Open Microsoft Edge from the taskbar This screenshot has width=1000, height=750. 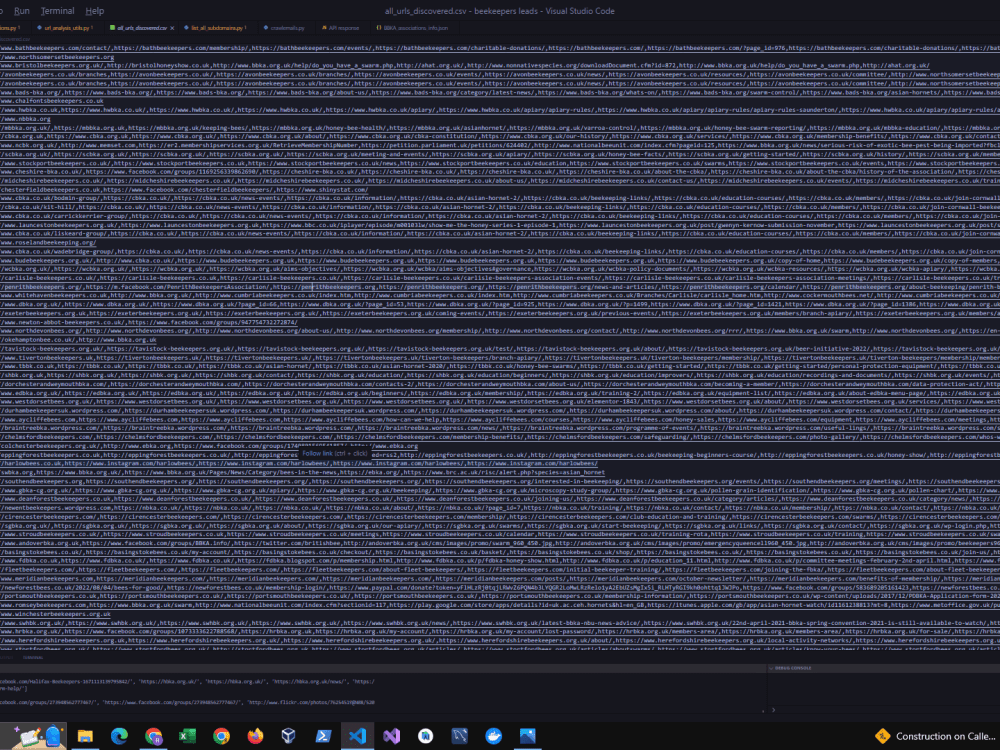click(119, 737)
